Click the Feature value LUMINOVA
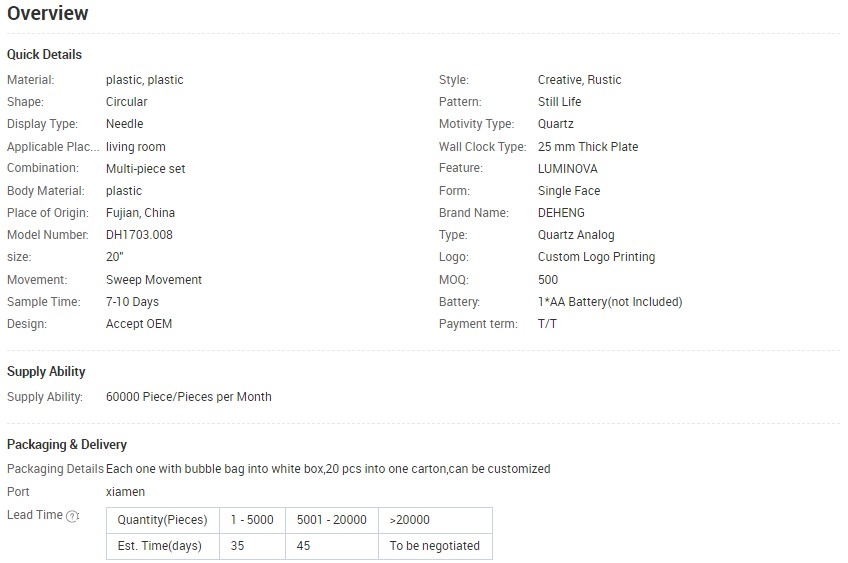The width and height of the screenshot is (848, 563). 567,169
